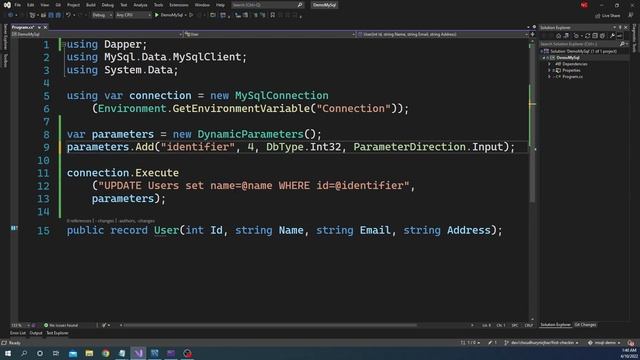Click Solution Explorer collapse all icon

(x=595, y=36)
